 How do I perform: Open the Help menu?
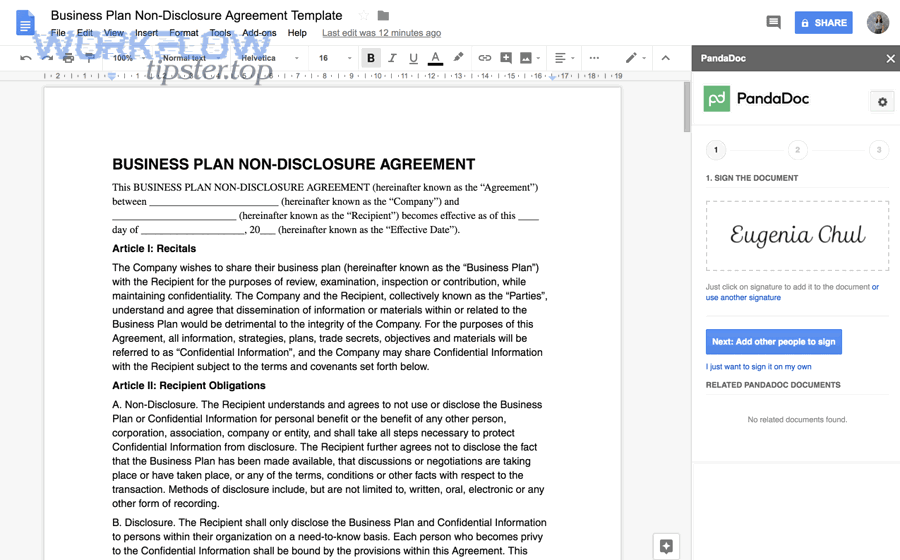tap(297, 33)
